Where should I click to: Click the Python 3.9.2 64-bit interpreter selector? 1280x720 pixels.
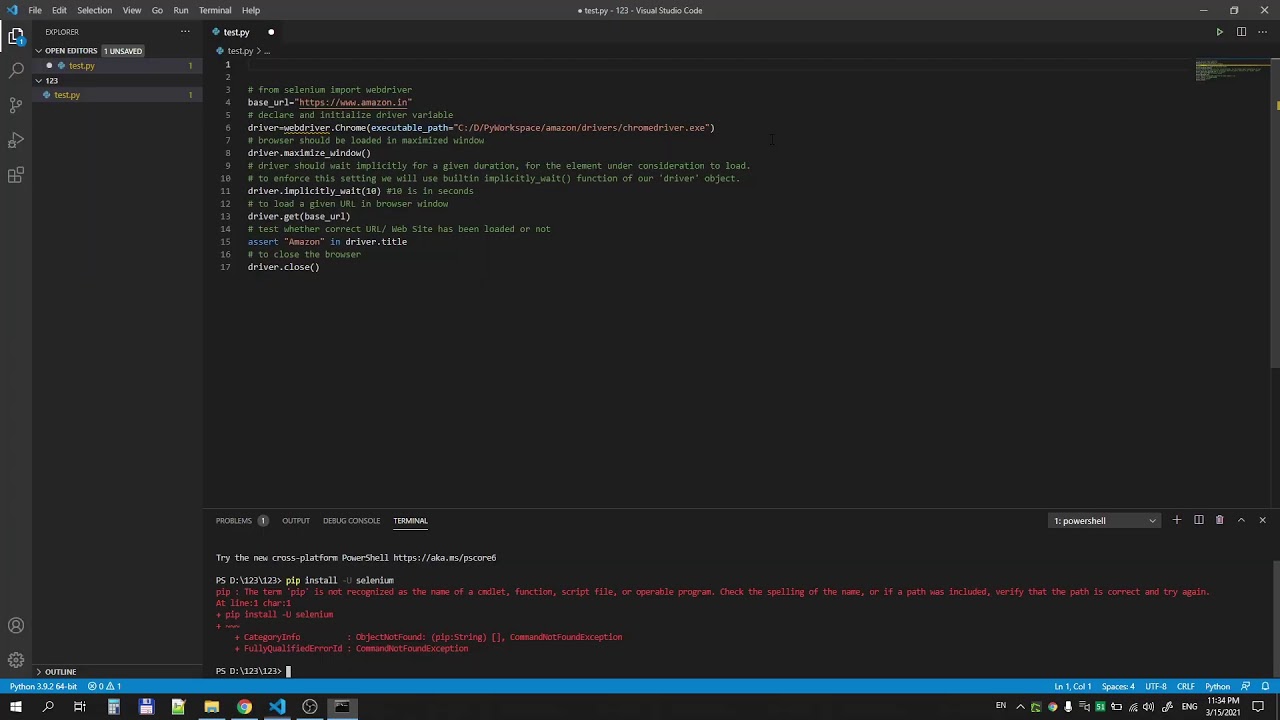pos(43,687)
